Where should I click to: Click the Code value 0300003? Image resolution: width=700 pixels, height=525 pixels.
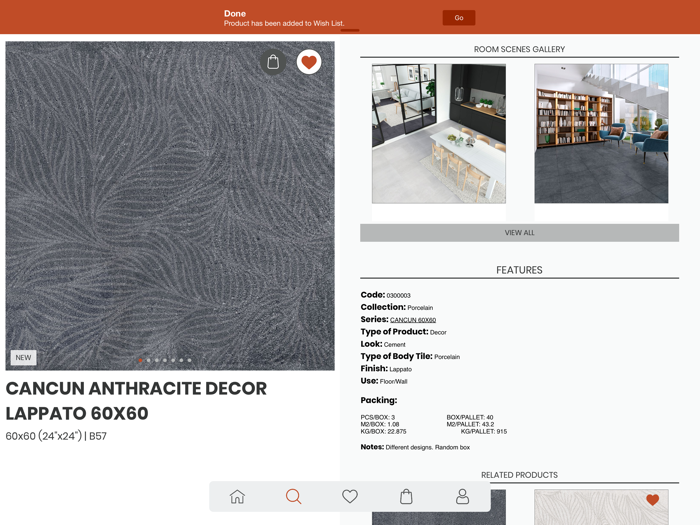(x=398, y=296)
